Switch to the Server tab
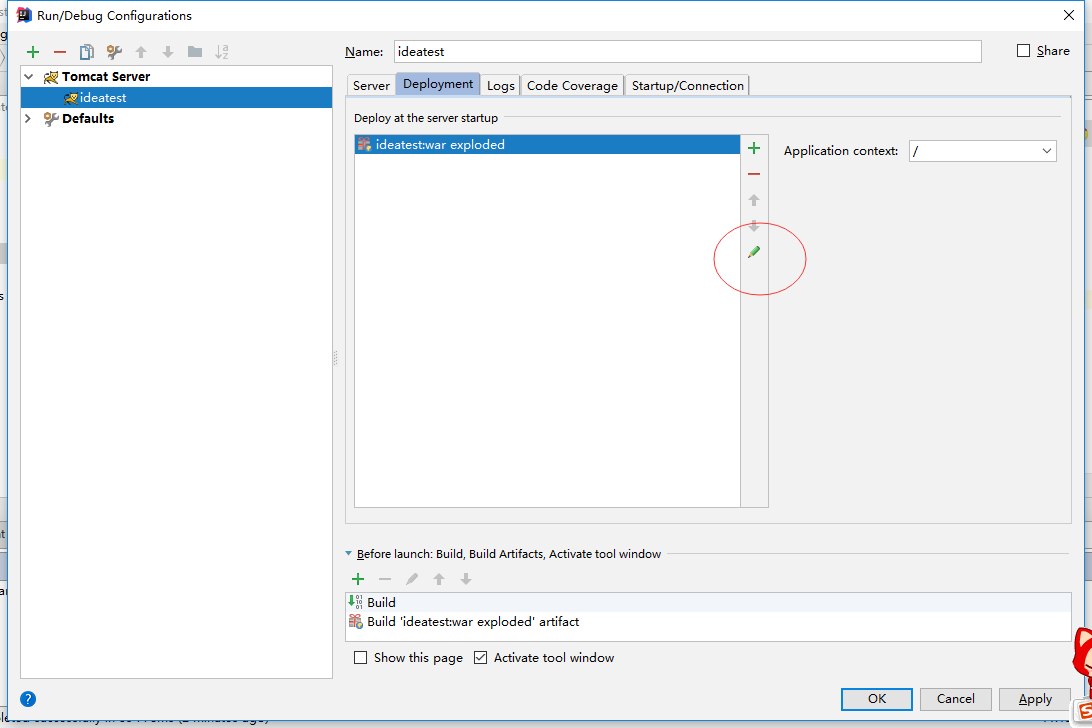1092x728 pixels. (371, 86)
